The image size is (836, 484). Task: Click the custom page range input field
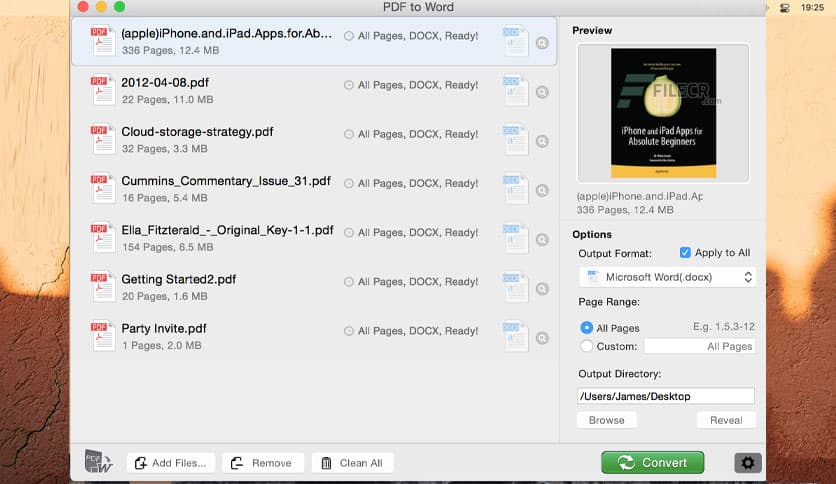[x=700, y=346]
